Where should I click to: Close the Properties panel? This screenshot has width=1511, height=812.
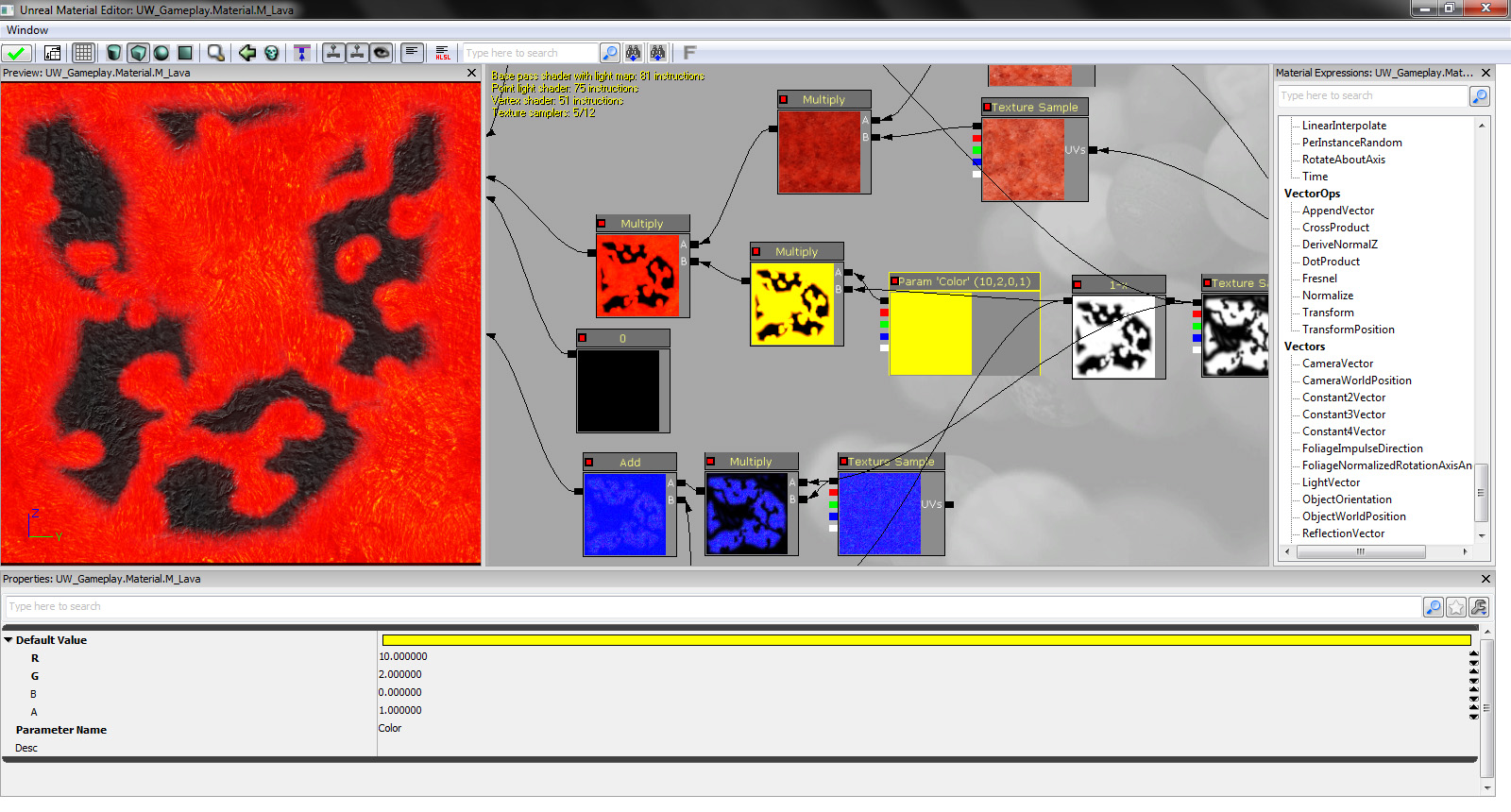coord(1486,579)
